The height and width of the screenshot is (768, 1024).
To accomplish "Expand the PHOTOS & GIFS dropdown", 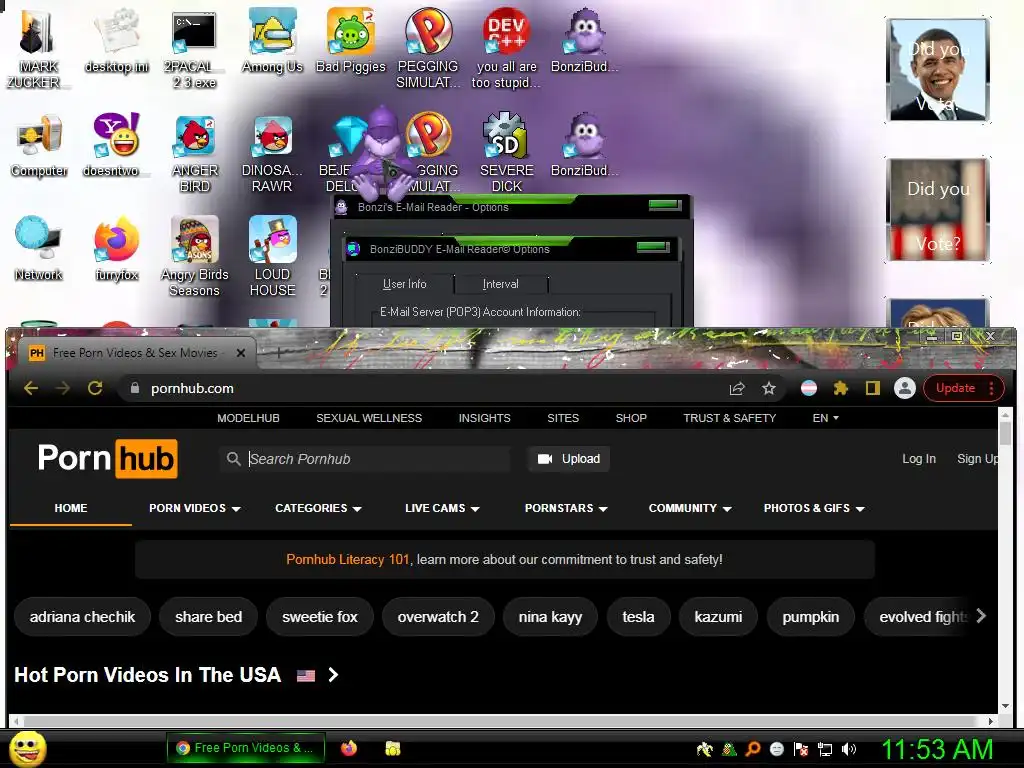I will pyautogui.click(x=814, y=508).
